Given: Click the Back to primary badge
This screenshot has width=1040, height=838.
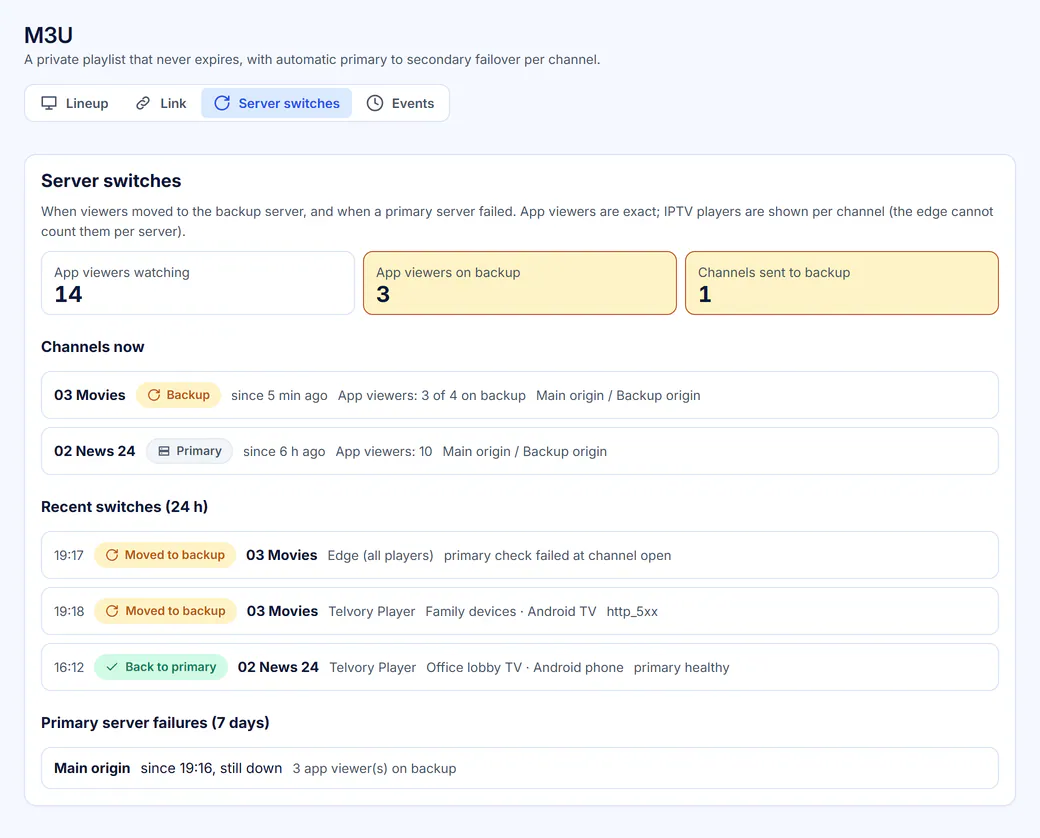Looking at the screenshot, I should [161, 667].
